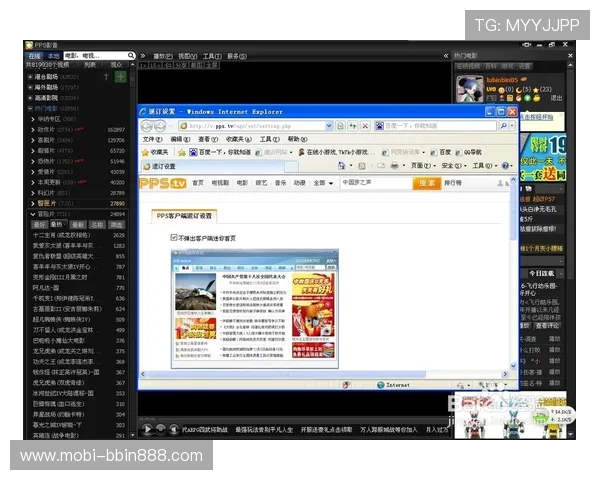Screen dimensions: 600x480
Task: Click the IE back navigation button
Action: coord(147,126)
